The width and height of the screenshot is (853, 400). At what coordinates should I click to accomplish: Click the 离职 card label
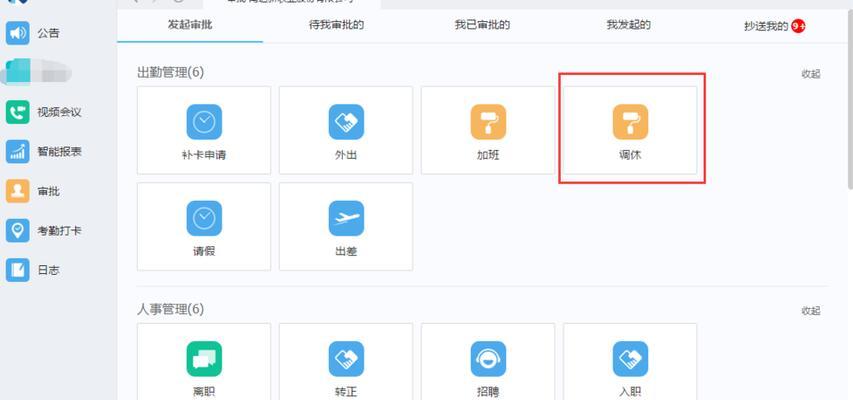[x=204, y=392]
